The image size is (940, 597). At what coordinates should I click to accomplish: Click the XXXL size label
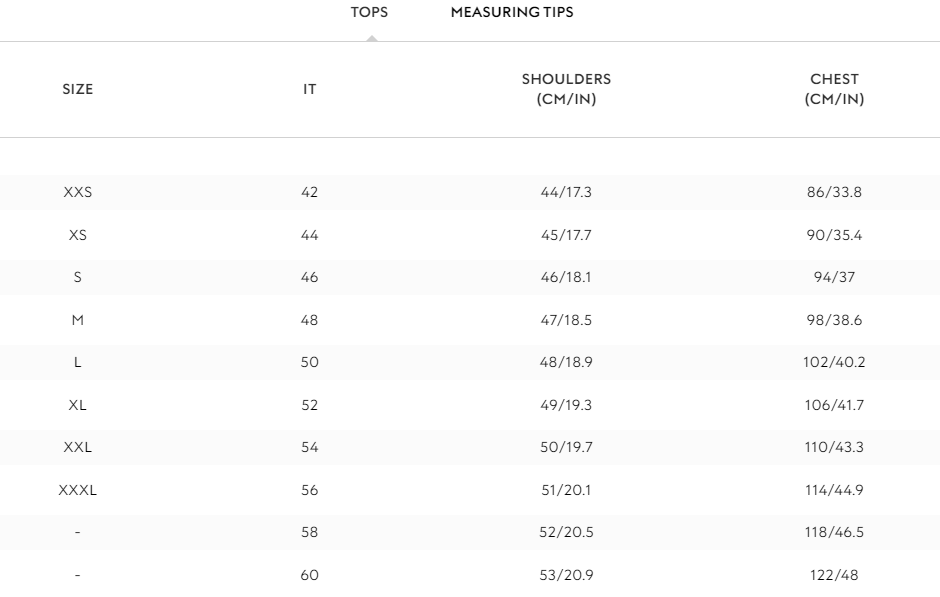77,490
